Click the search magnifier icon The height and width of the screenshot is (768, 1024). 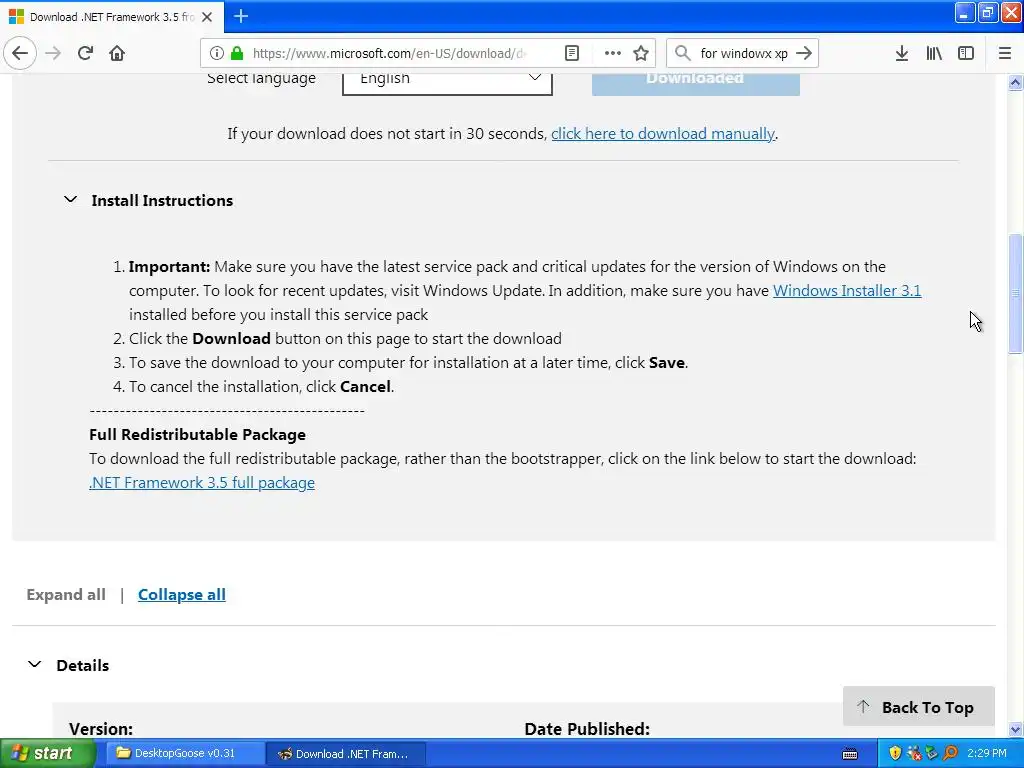(x=682, y=53)
